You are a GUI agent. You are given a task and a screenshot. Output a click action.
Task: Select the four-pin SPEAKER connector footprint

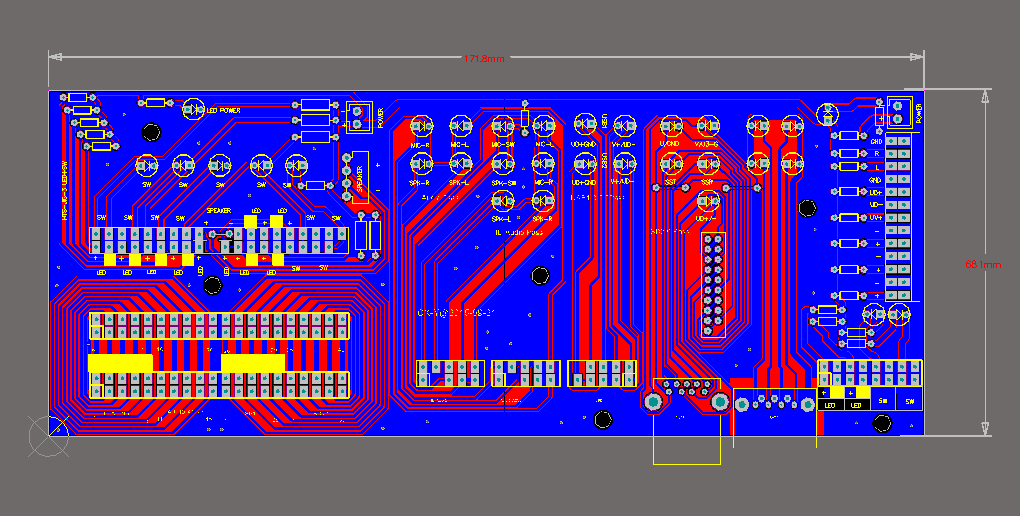tap(355, 177)
